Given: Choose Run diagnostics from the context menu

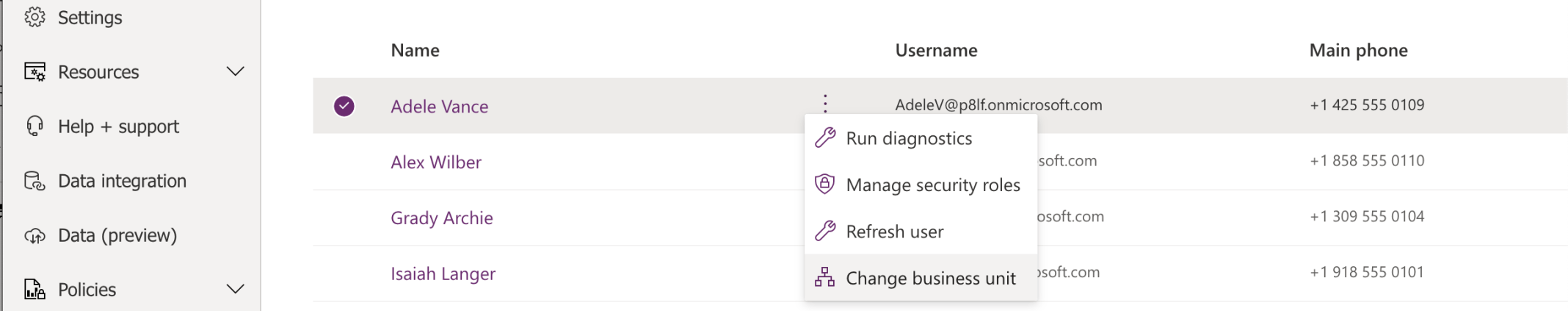Looking at the screenshot, I should point(909,138).
